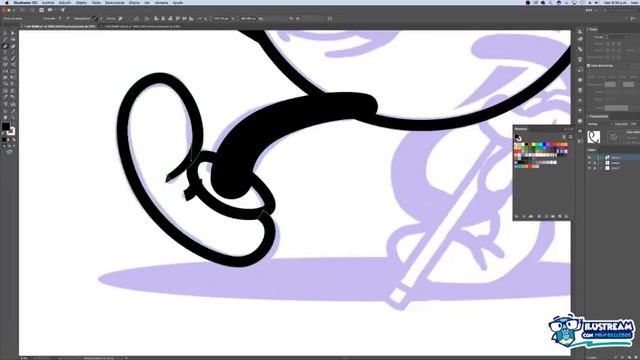This screenshot has width=640, height=360.
Task: Open the Archivo menu
Action: tap(48, 2)
